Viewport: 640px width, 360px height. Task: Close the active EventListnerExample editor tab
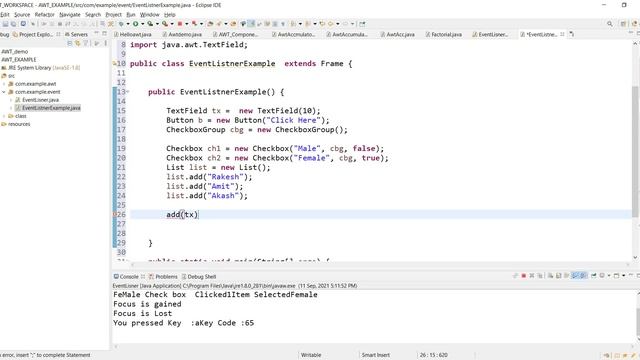pyautogui.click(x=562, y=34)
